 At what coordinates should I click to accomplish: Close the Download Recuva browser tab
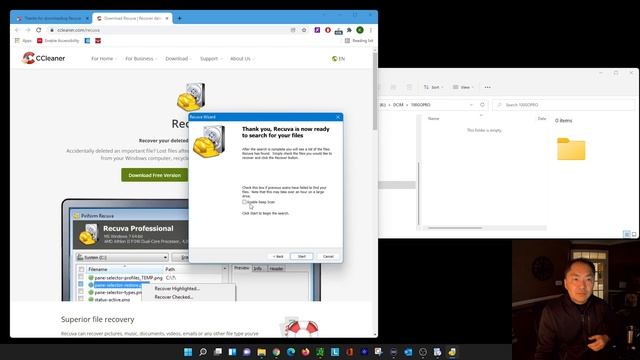coord(167,18)
